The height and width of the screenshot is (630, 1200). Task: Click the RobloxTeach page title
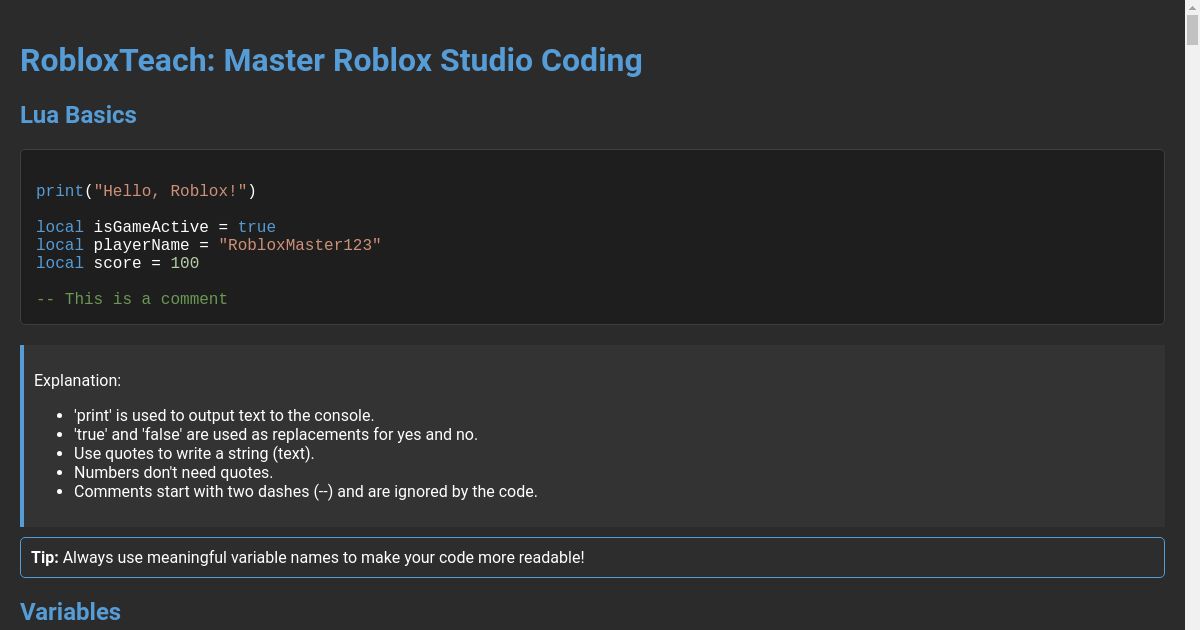(330, 60)
